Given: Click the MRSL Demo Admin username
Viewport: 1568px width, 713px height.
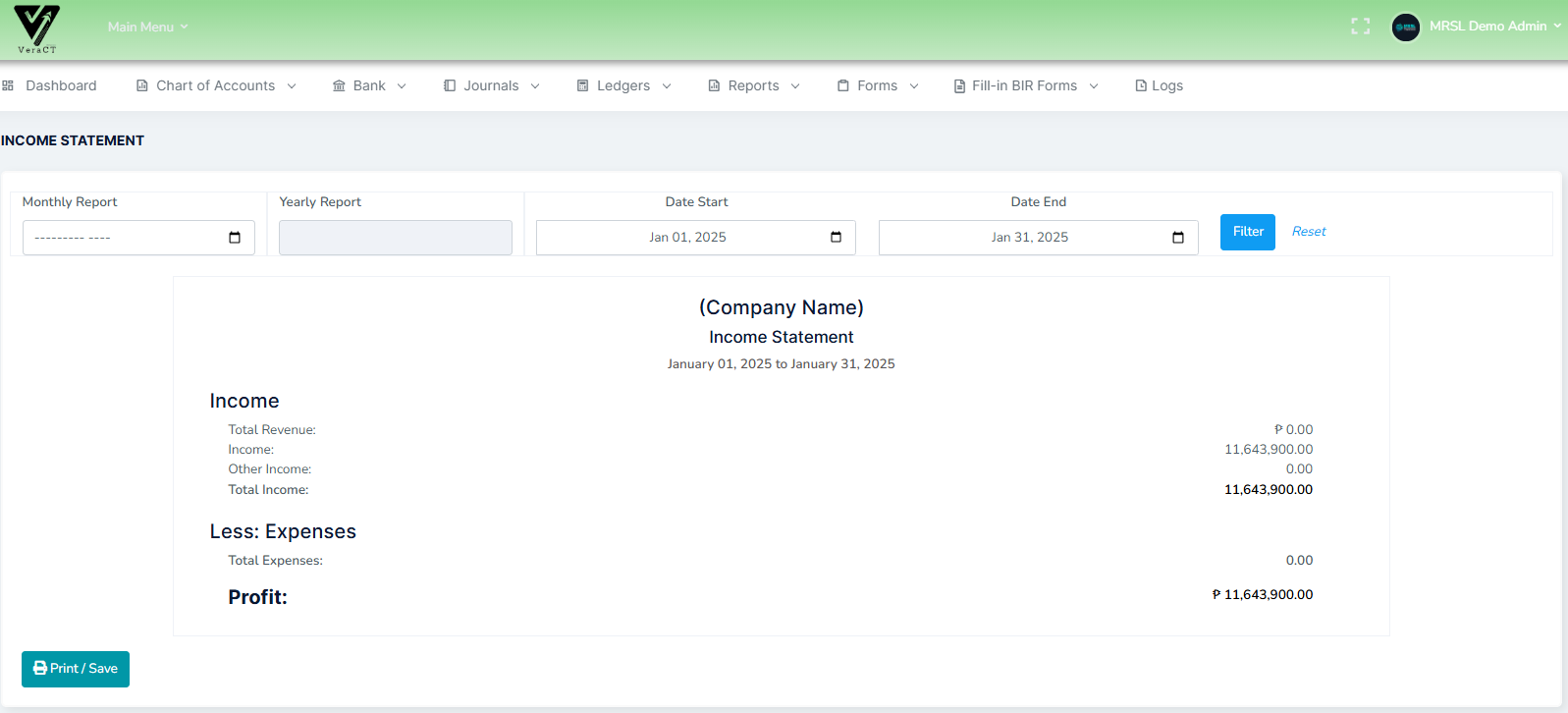Looking at the screenshot, I should click(x=1487, y=26).
